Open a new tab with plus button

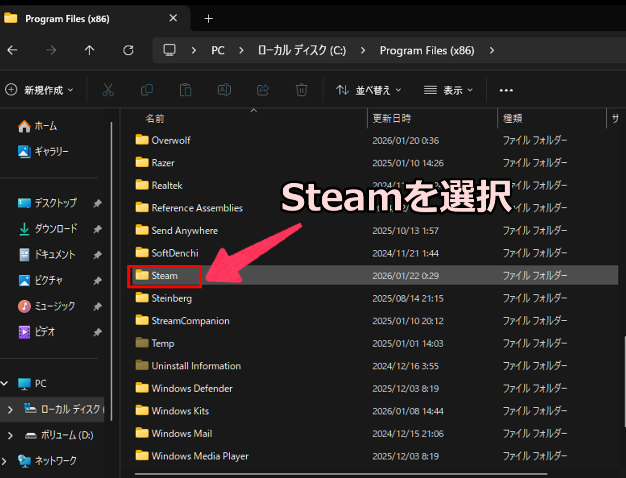pos(209,18)
